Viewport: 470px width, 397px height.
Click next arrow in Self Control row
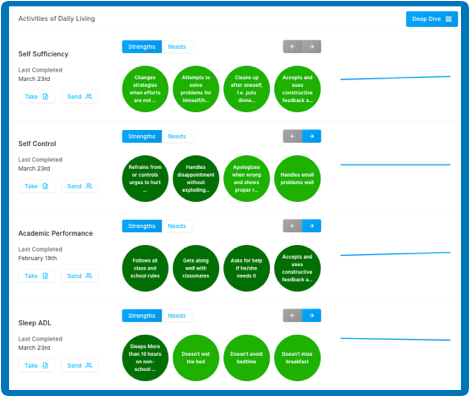(x=312, y=136)
